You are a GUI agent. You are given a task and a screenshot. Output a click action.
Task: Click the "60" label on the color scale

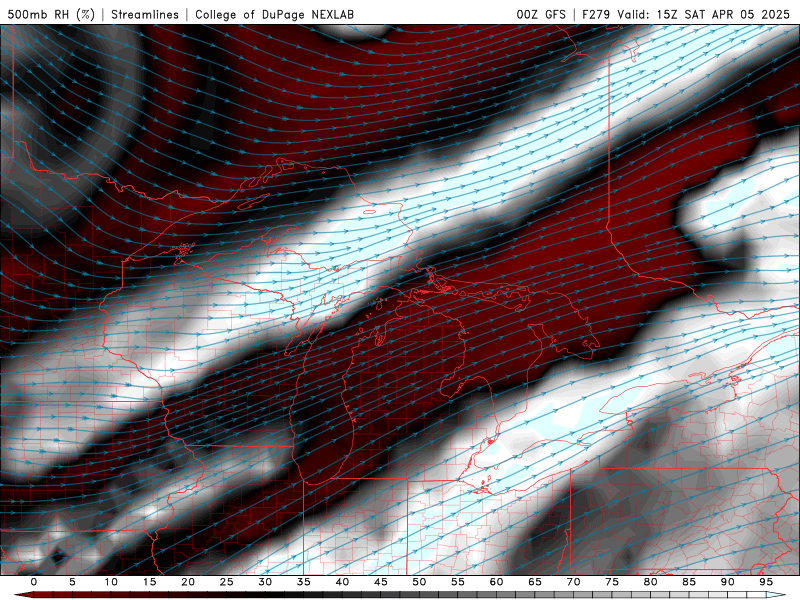pos(496,582)
